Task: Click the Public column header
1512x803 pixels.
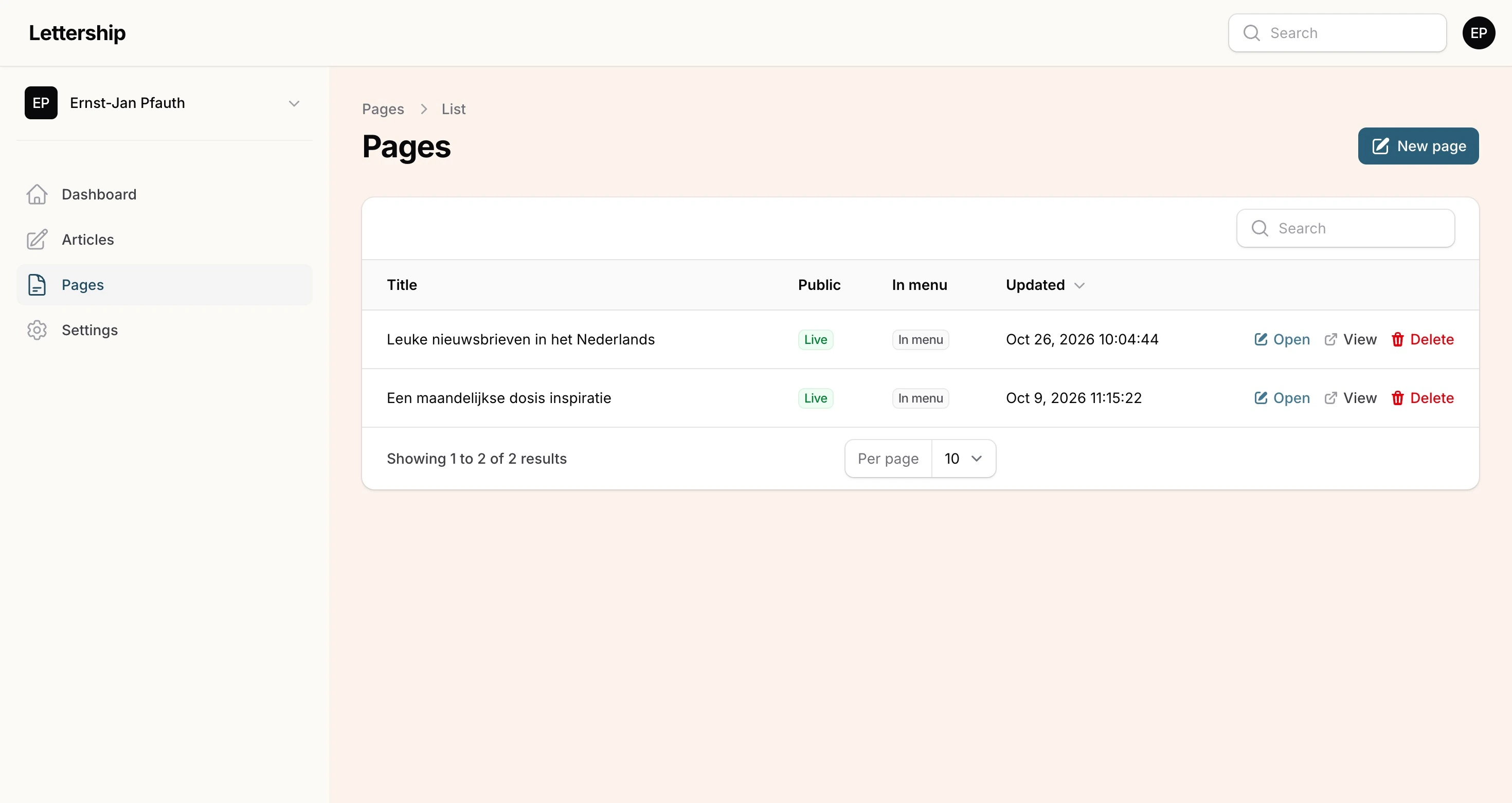Action: tap(819, 285)
